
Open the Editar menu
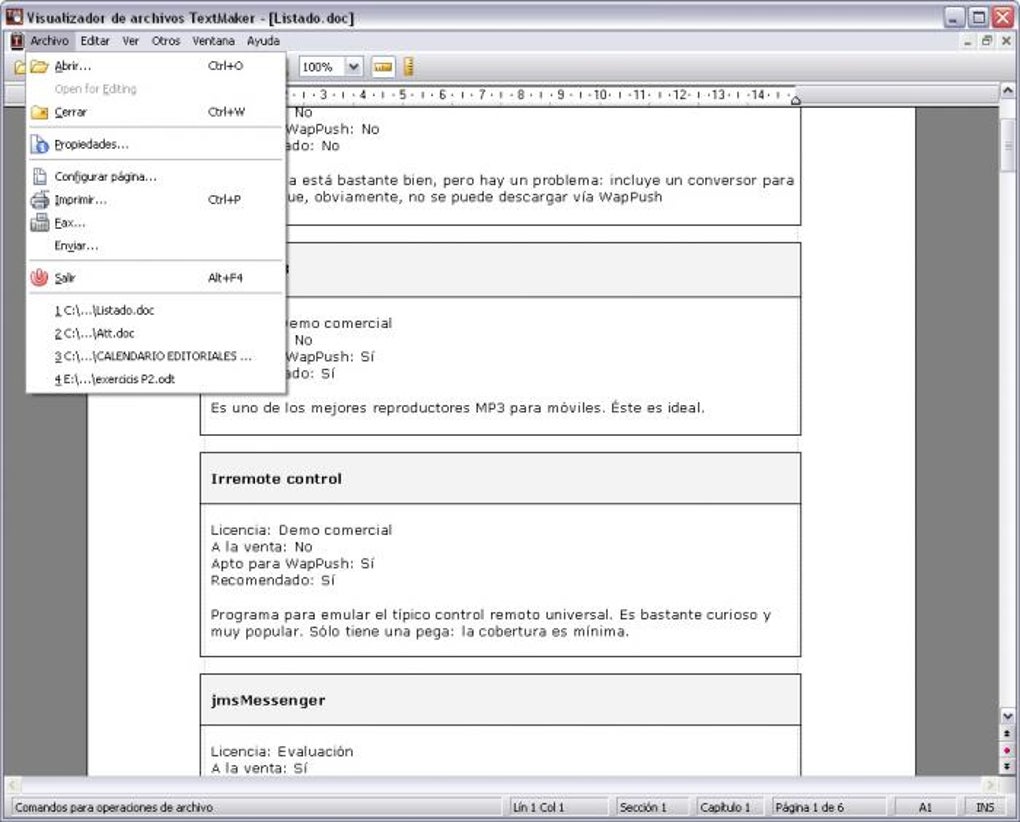[95, 41]
